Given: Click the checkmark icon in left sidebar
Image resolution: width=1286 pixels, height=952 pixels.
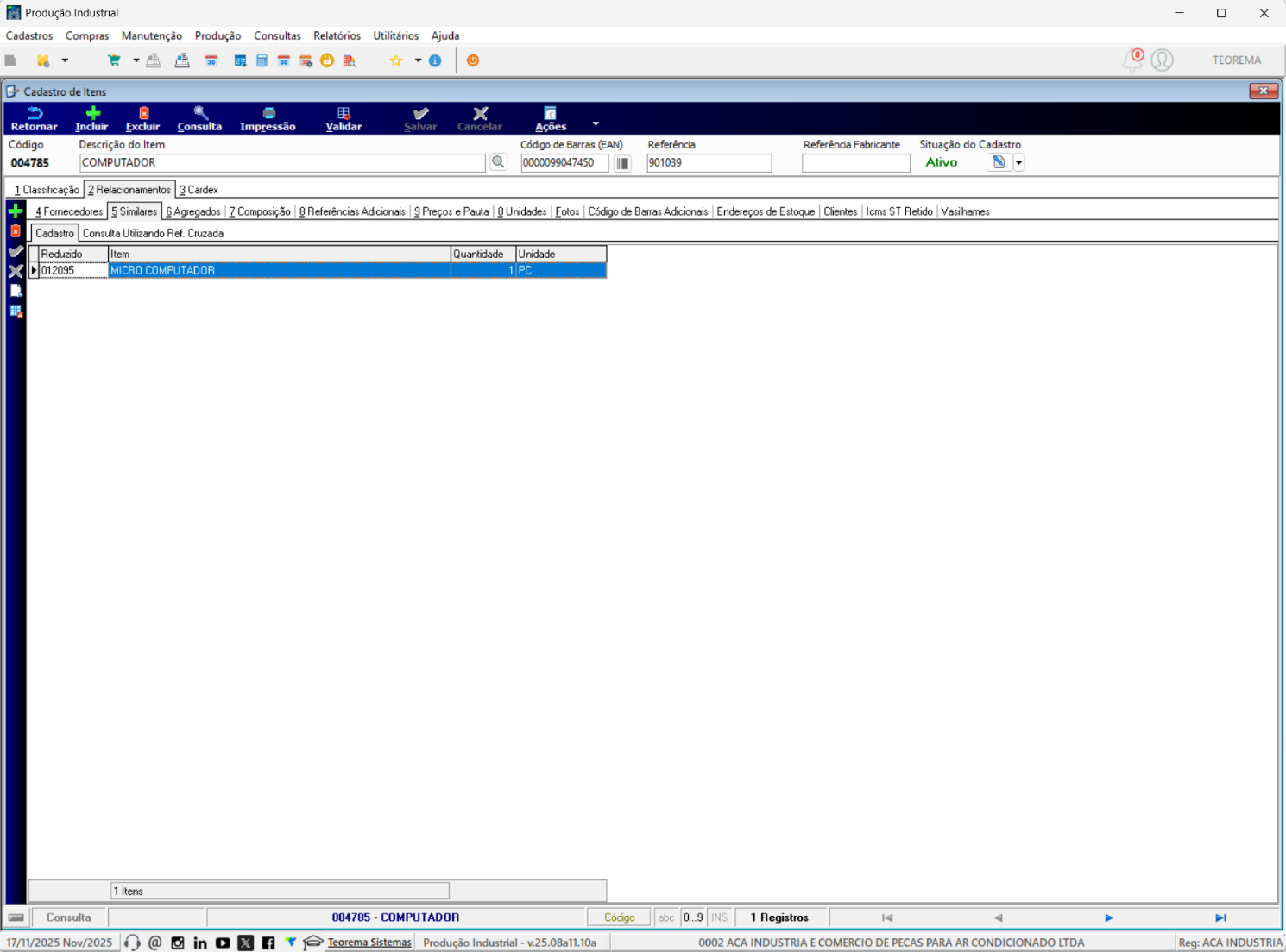Looking at the screenshot, I should tap(16, 251).
